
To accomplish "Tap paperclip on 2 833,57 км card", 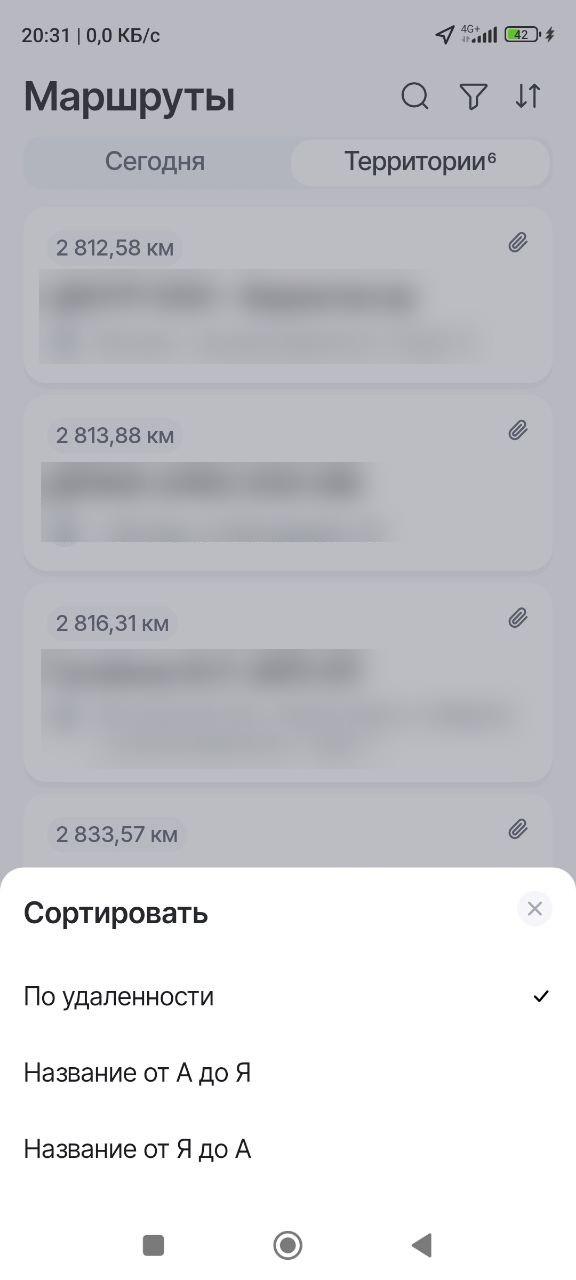I will pos(518,830).
